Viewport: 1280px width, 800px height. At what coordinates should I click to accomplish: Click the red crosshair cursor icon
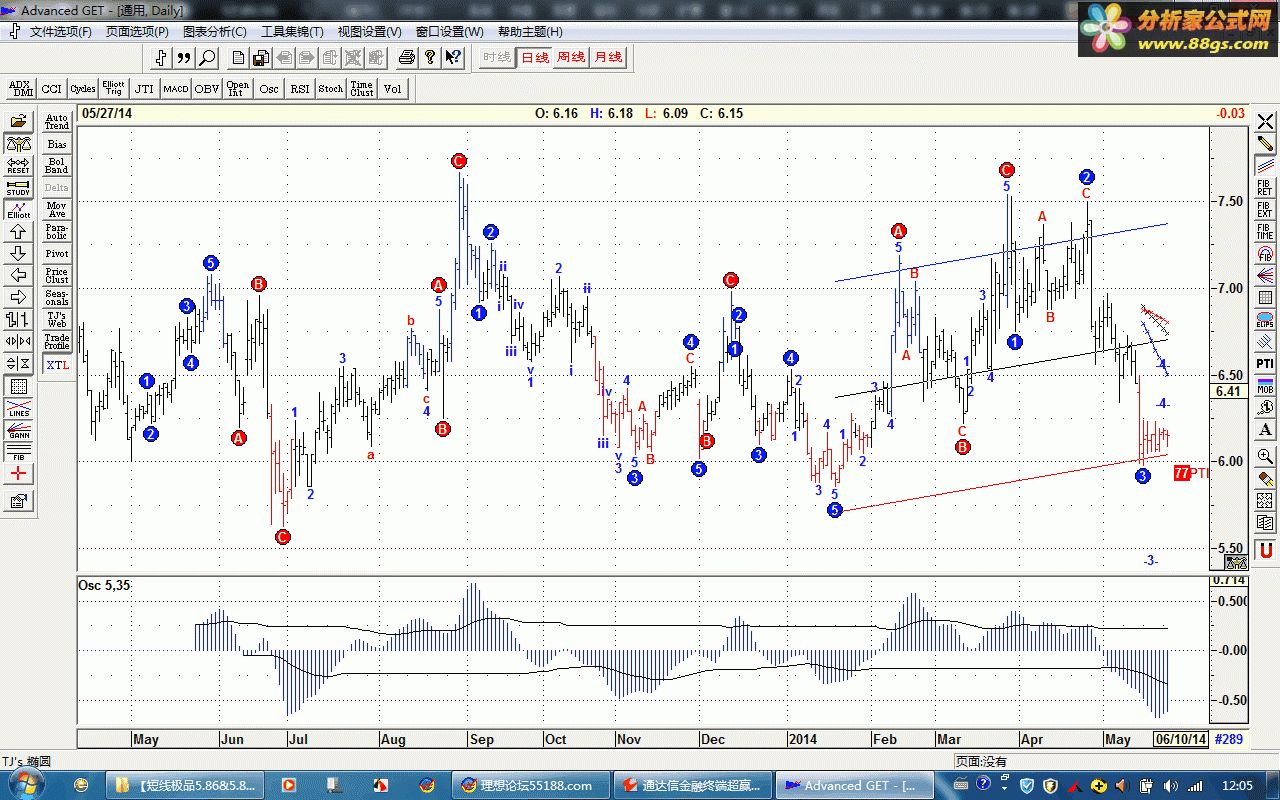[18, 474]
